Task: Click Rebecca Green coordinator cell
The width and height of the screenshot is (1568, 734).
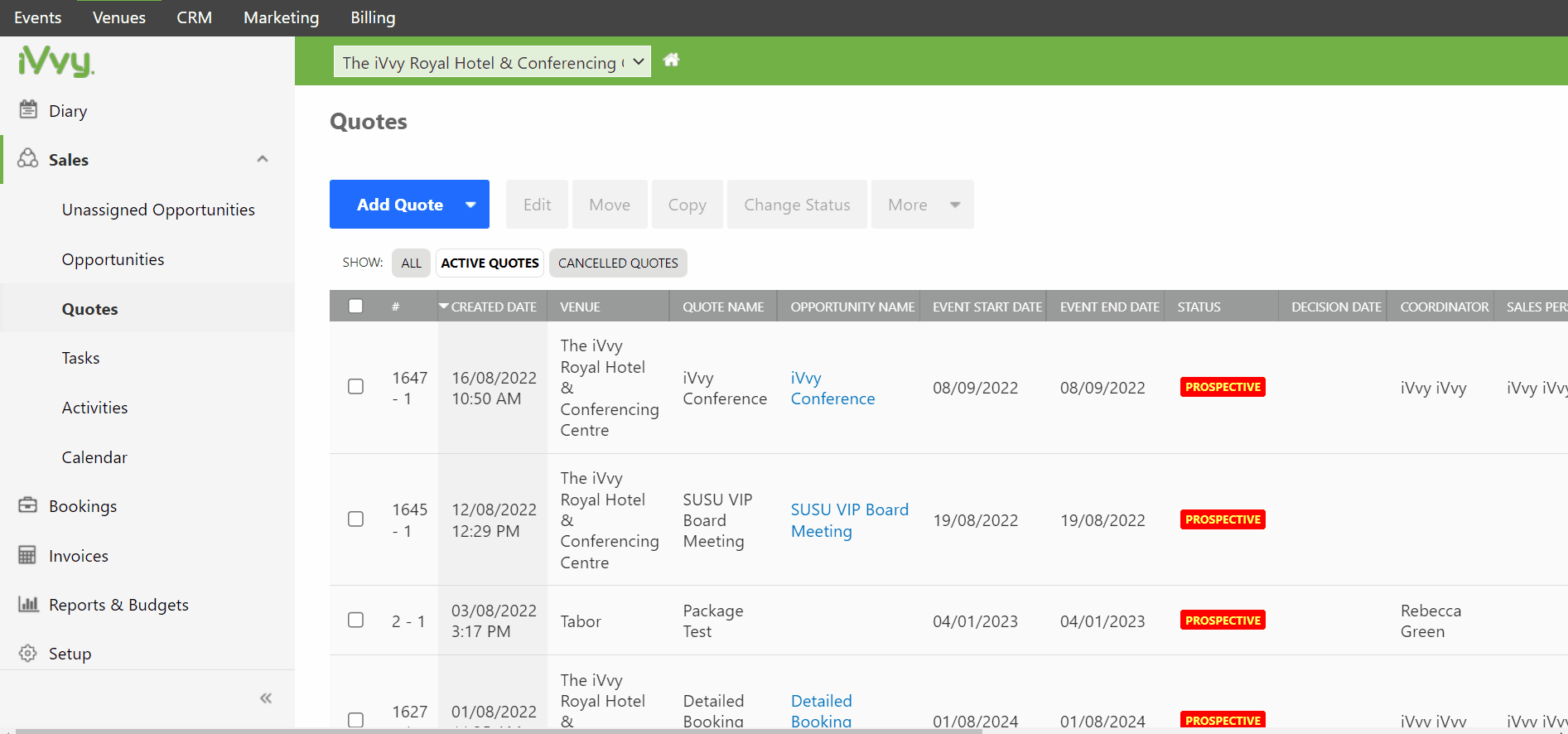Action: tap(1430, 621)
